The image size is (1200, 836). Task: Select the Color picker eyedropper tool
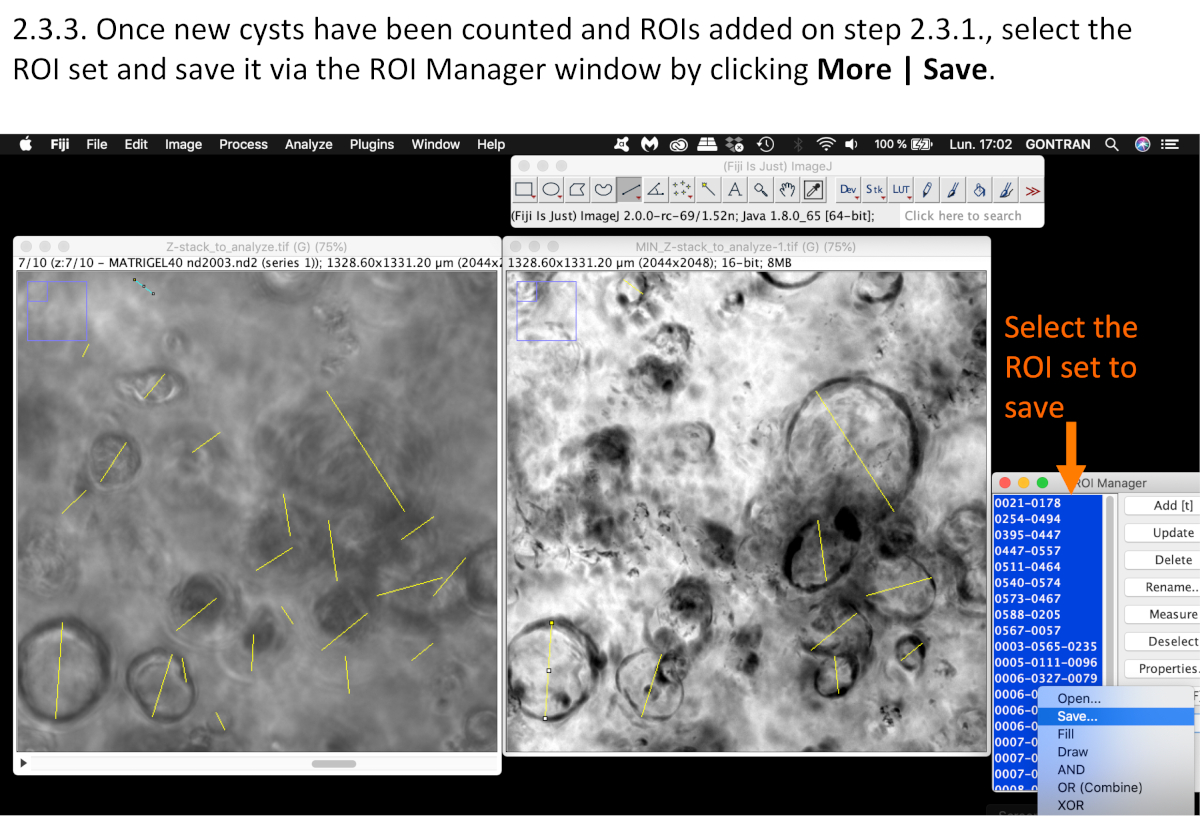click(812, 189)
